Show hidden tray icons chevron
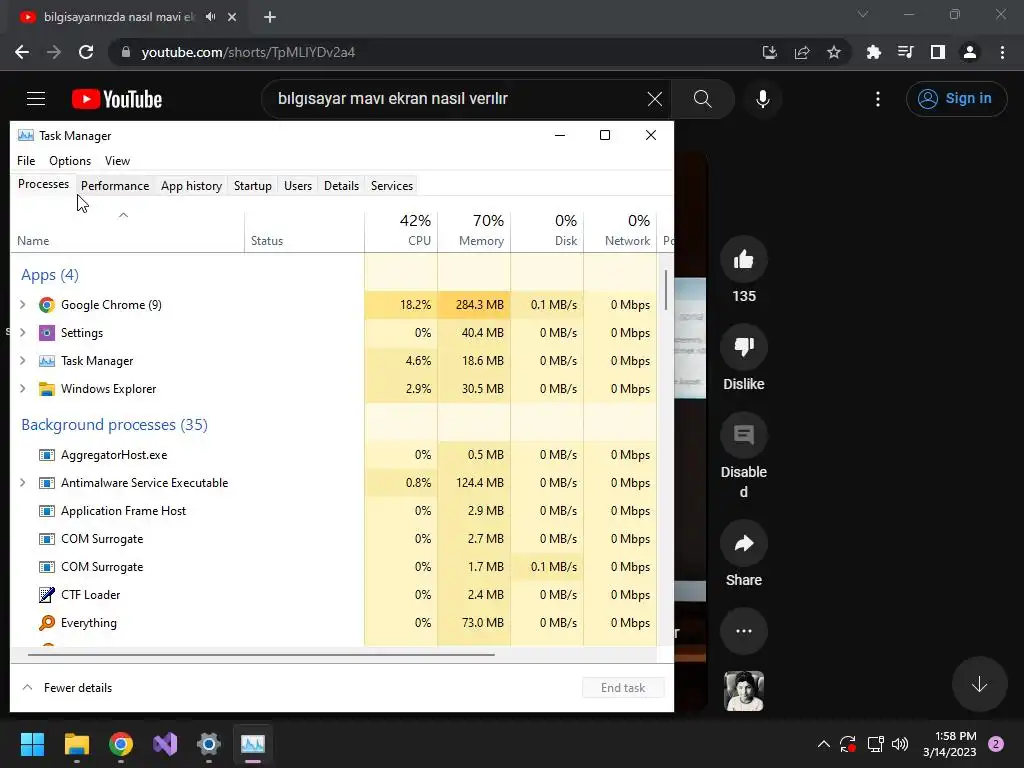The image size is (1024, 768). [x=824, y=744]
